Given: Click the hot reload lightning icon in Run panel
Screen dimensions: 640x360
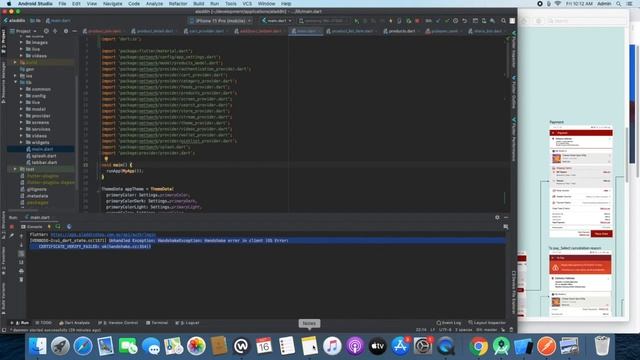Looking at the screenshot, I should [x=49, y=227].
